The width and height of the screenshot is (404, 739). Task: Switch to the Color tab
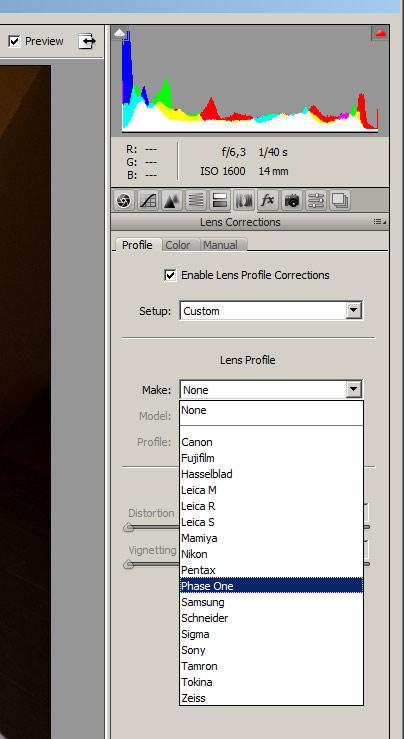pos(178,245)
